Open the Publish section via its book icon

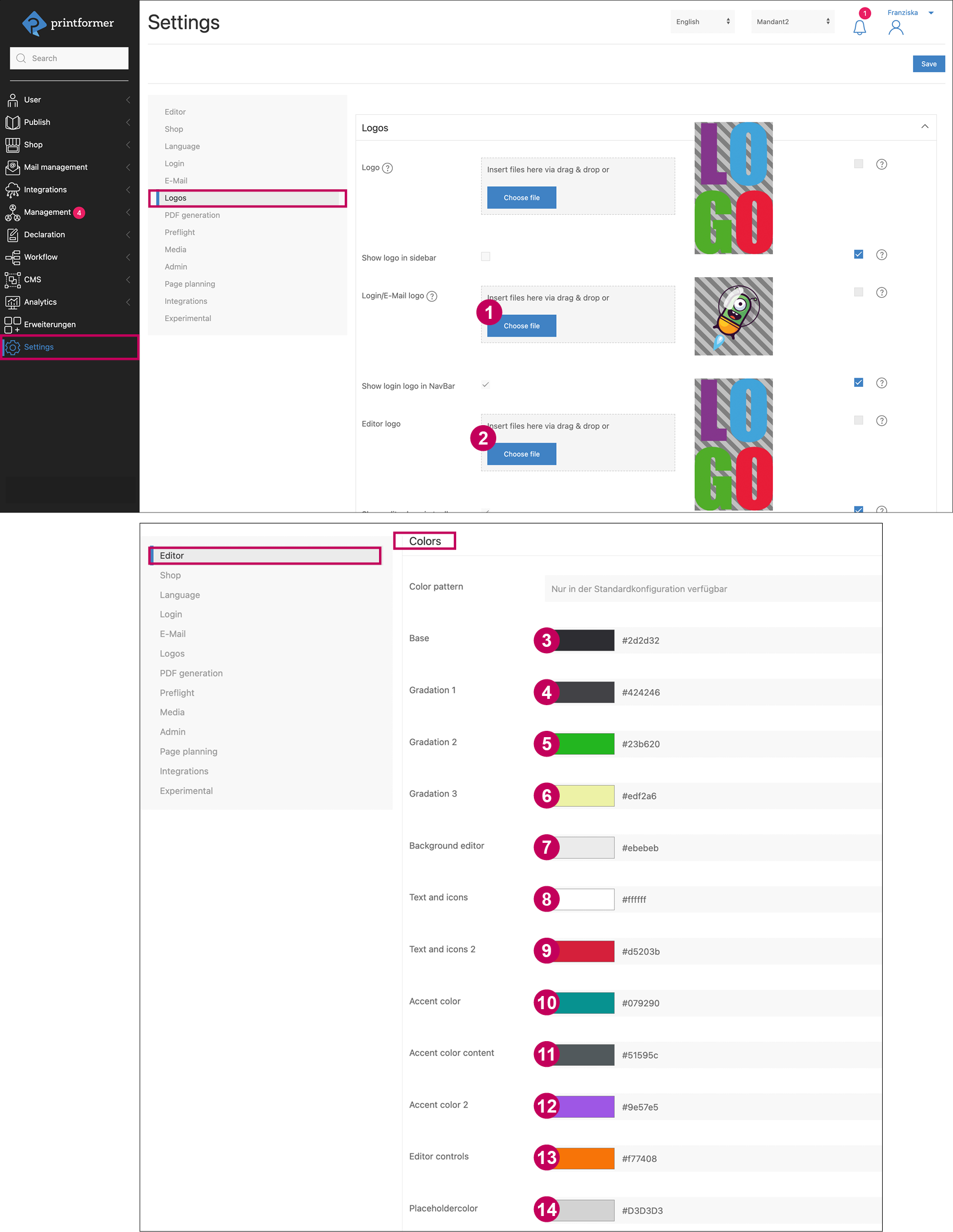pyautogui.click(x=13, y=122)
